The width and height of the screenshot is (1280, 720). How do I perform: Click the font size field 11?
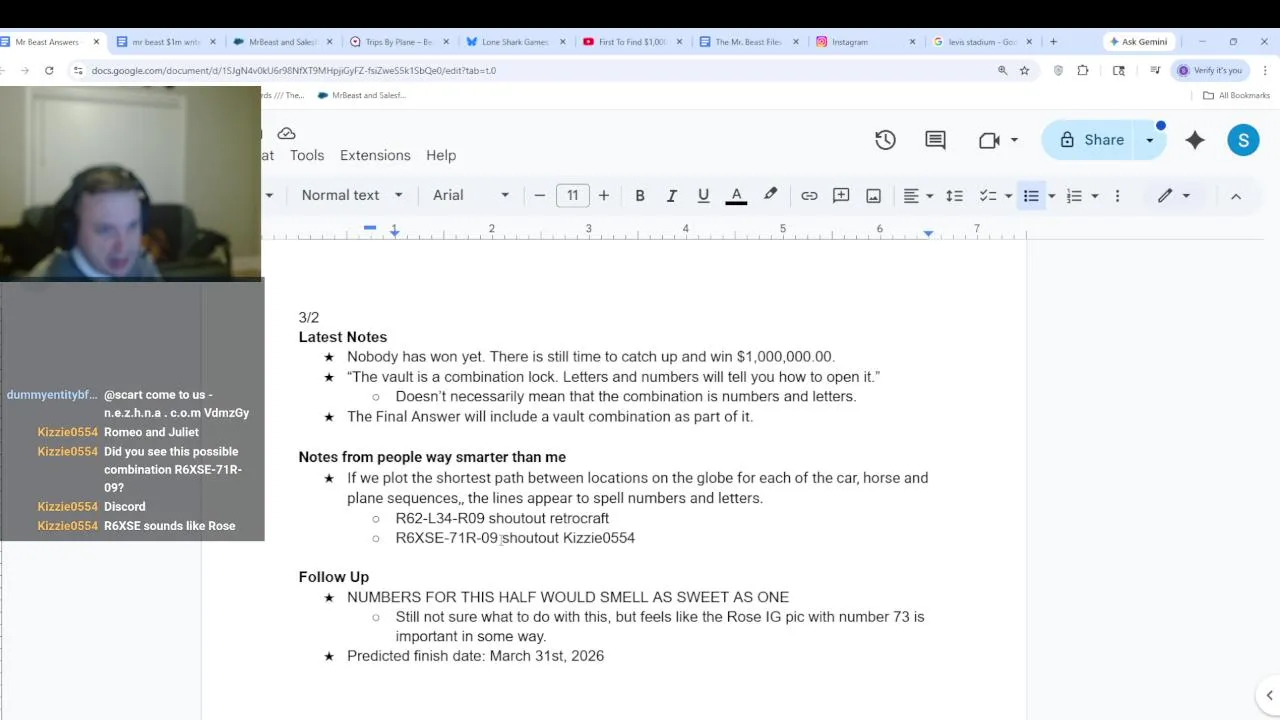click(573, 195)
